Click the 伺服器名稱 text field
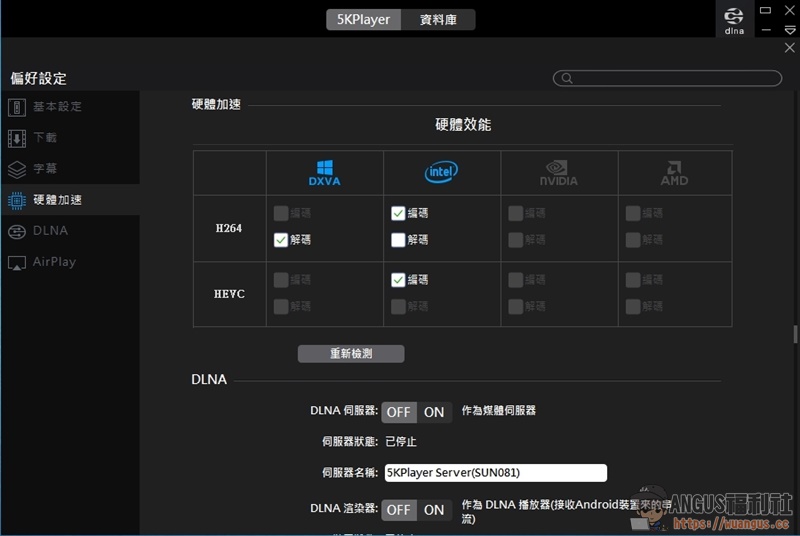The width and height of the screenshot is (800, 536). pos(495,473)
